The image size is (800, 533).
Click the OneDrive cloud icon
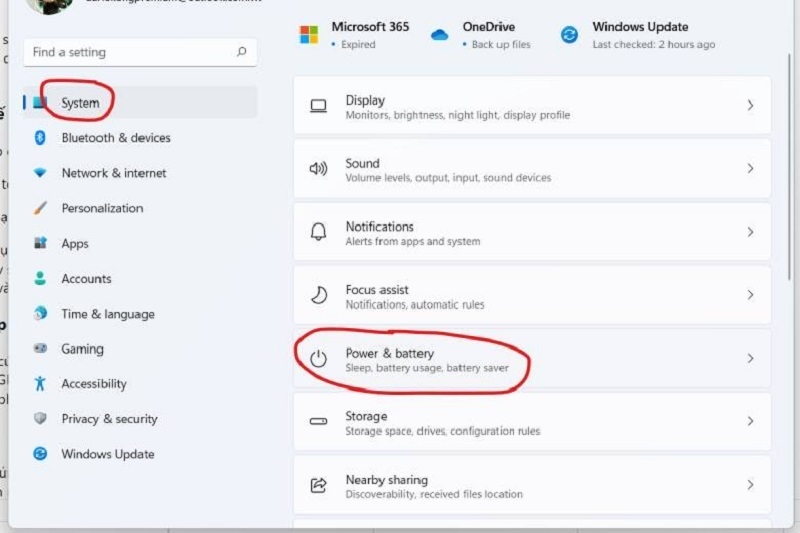[x=439, y=35]
